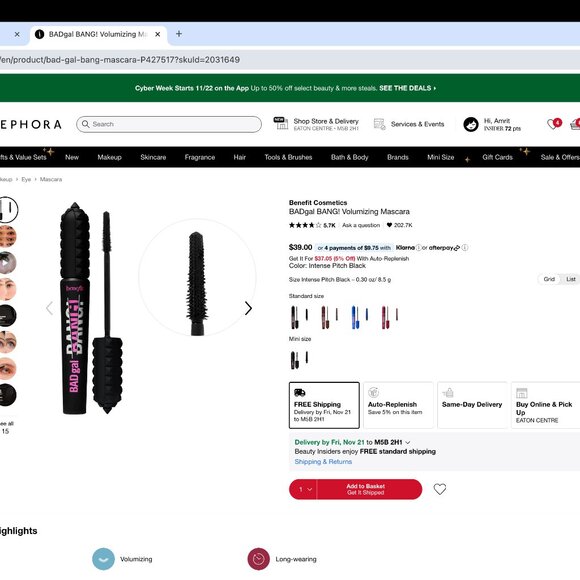The height and width of the screenshot is (580, 580).
Task: Open a new browser tab with plus icon
Action: click(179, 34)
